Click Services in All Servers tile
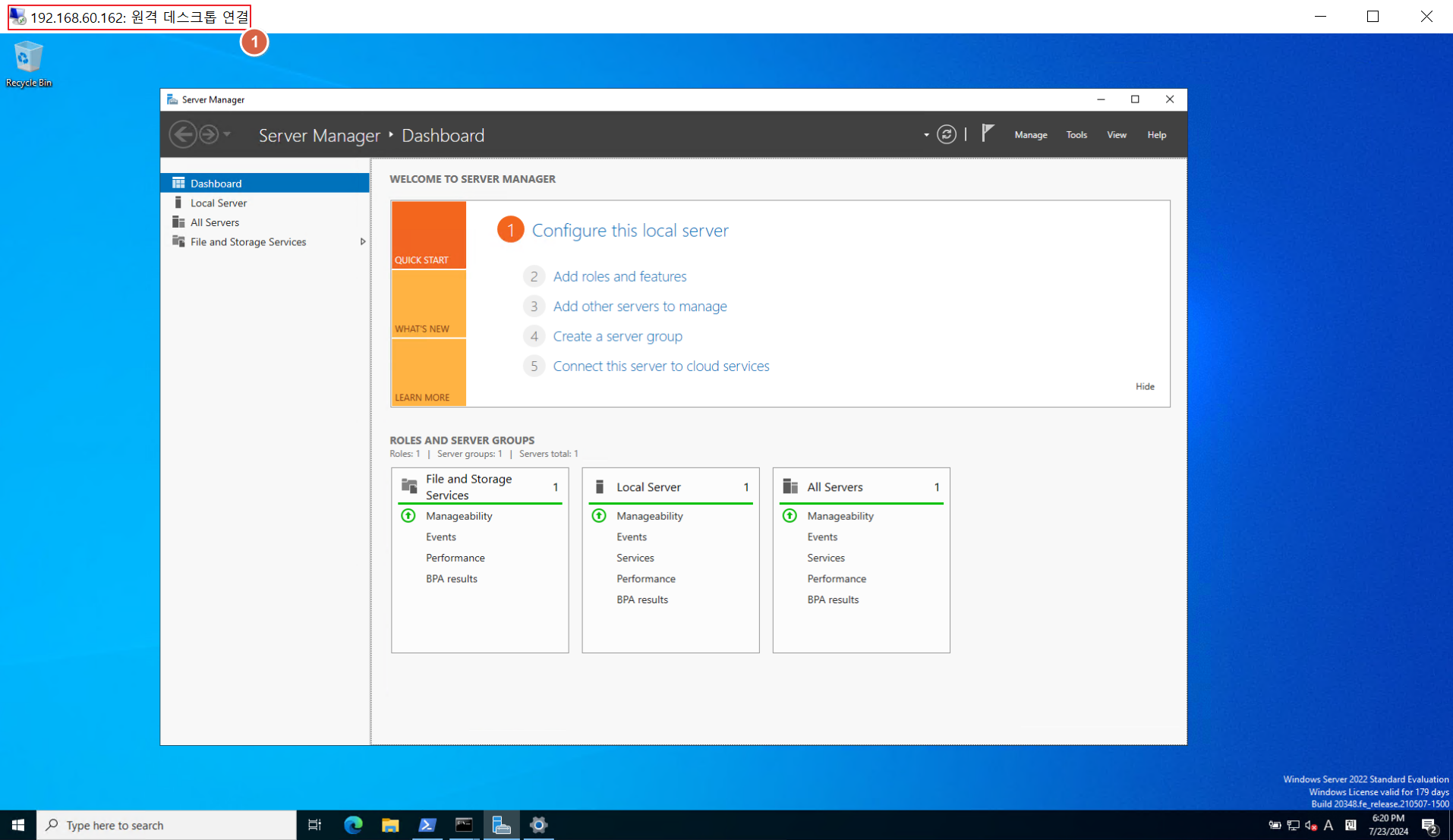1453x840 pixels. (x=825, y=558)
